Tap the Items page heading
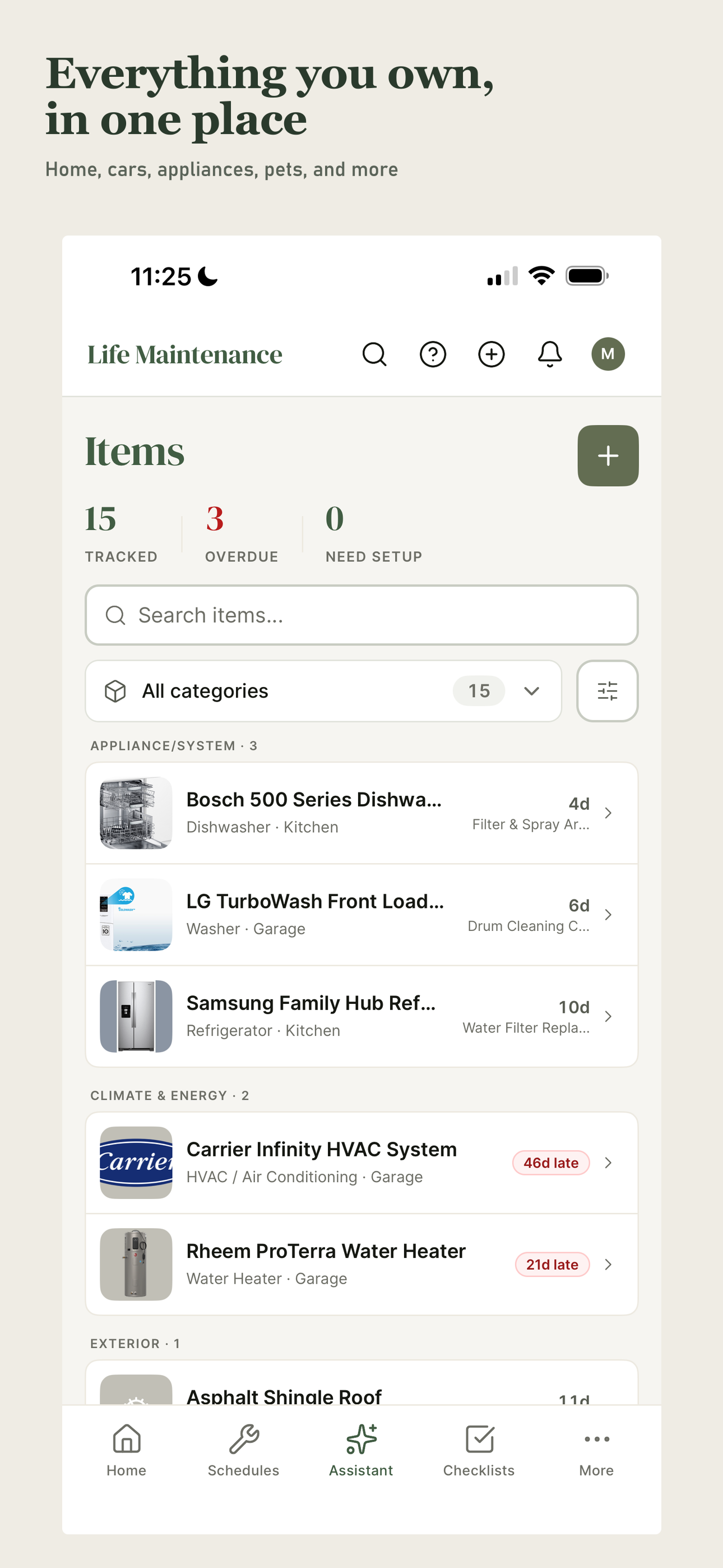Screen dimensions: 723x1568 coord(135,451)
